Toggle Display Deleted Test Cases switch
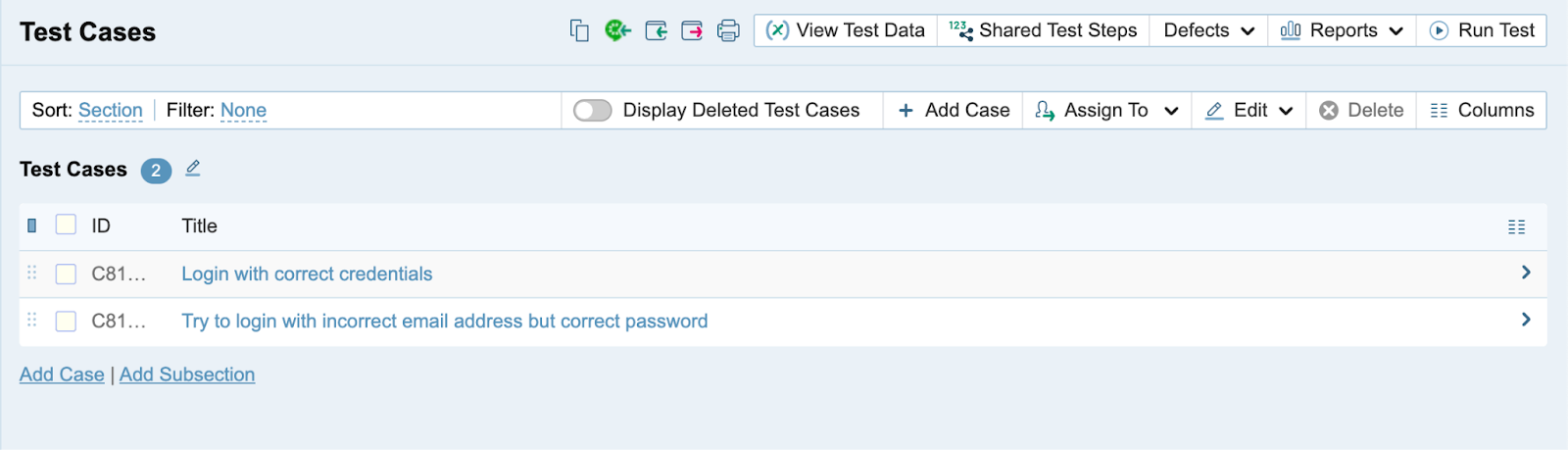This screenshot has width=1568, height=450. 593,111
